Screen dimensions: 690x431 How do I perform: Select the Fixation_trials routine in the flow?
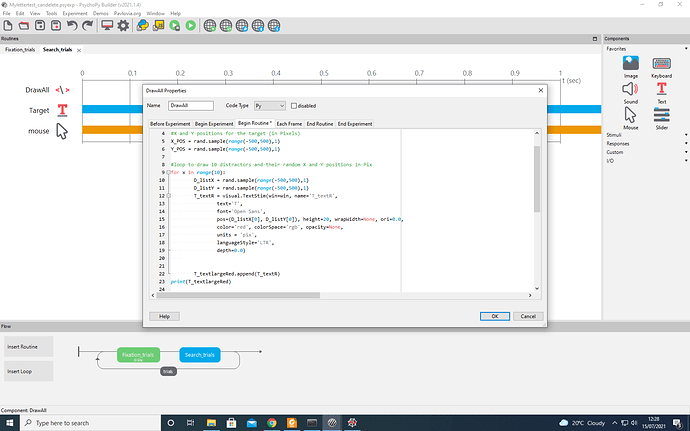tap(138, 355)
